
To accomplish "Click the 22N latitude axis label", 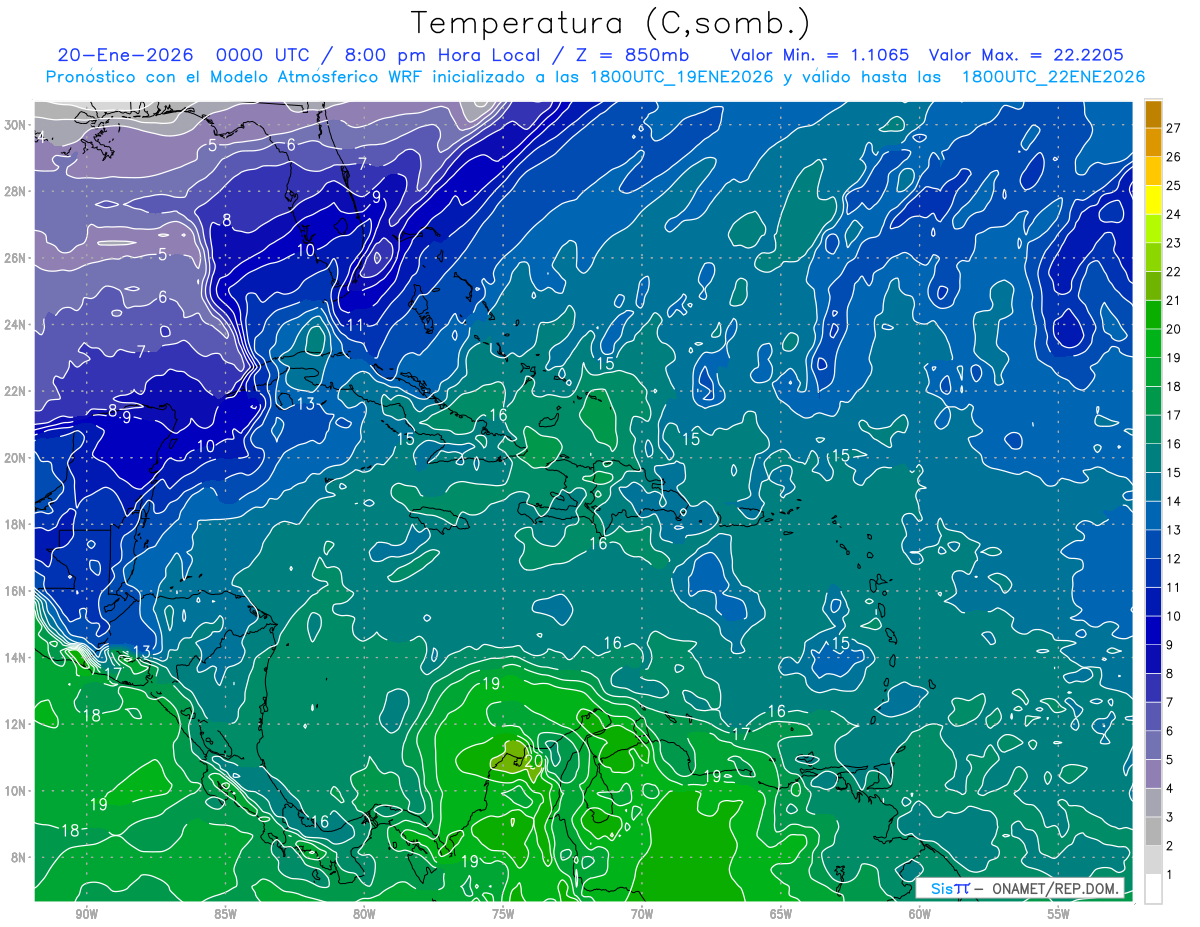I will (x=15, y=391).
